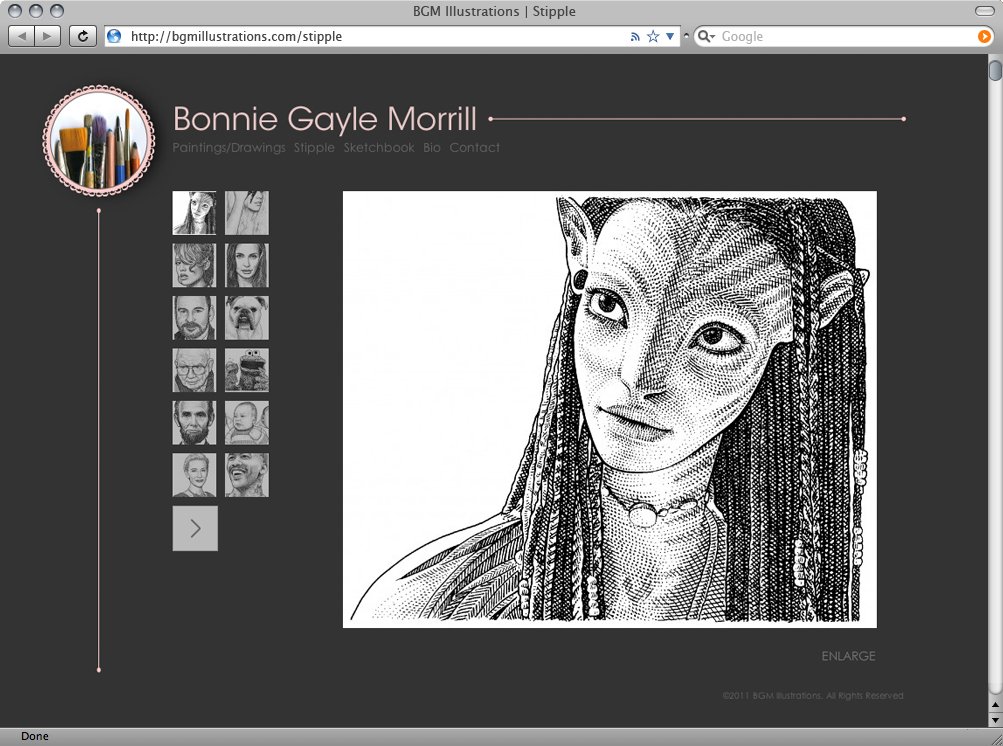This screenshot has height=746, width=1003.
Task: Bookmark page with the star icon
Action: coord(652,36)
